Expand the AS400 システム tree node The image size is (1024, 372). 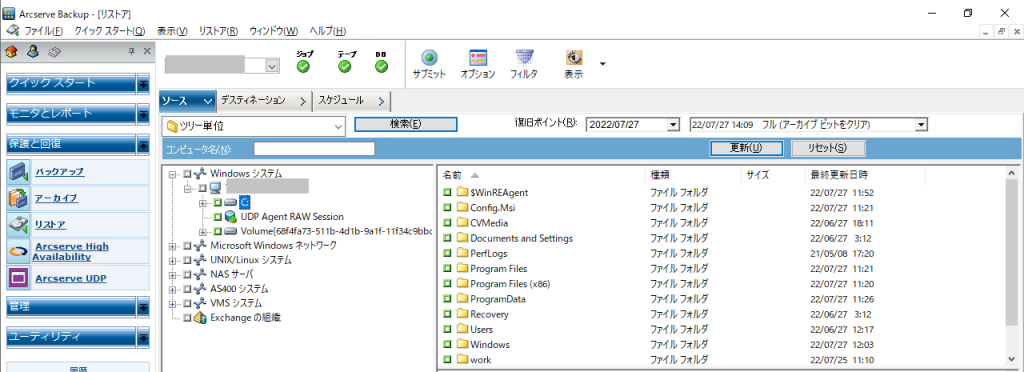click(173, 289)
